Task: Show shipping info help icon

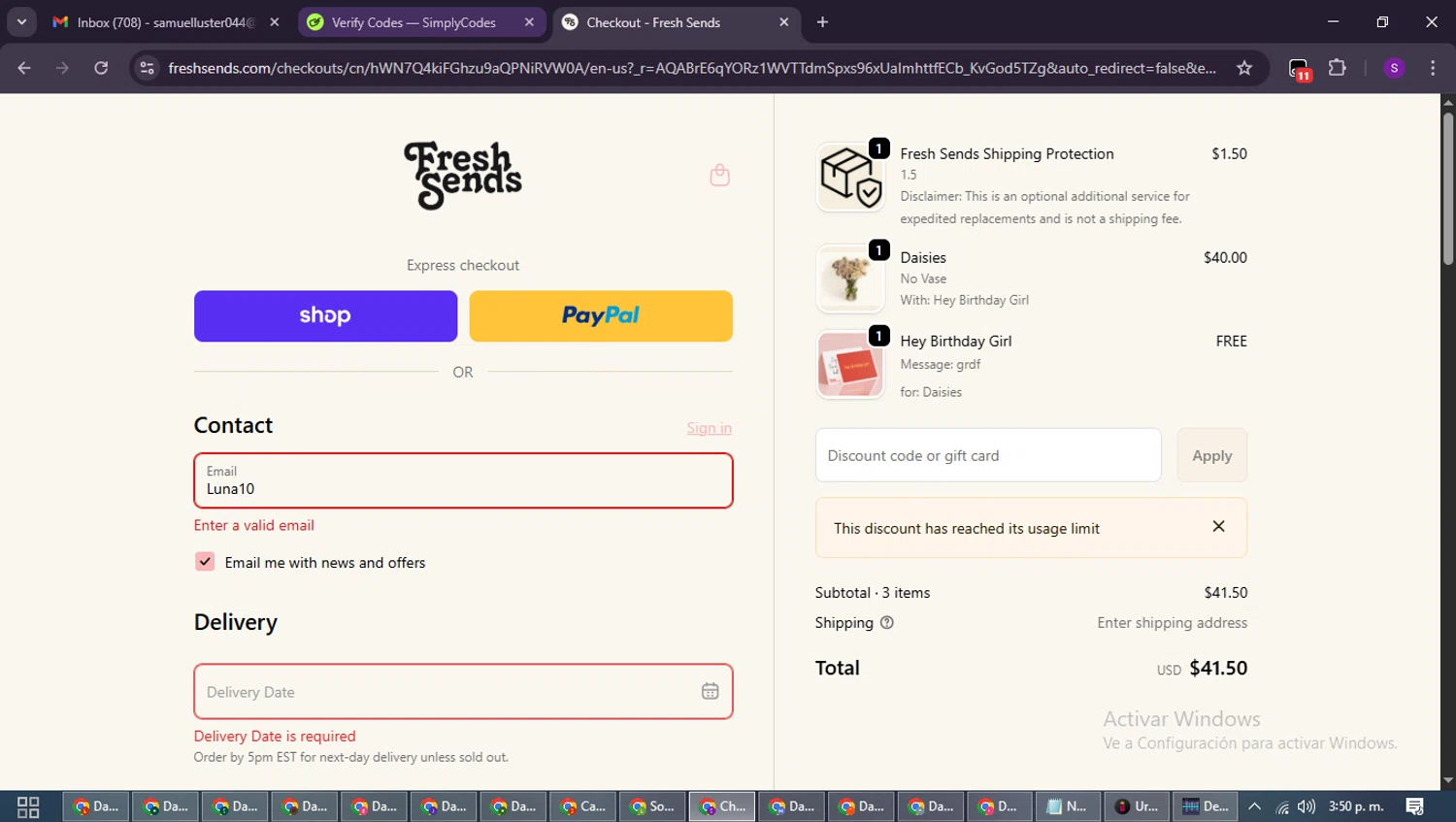Action: pyautogui.click(x=886, y=623)
